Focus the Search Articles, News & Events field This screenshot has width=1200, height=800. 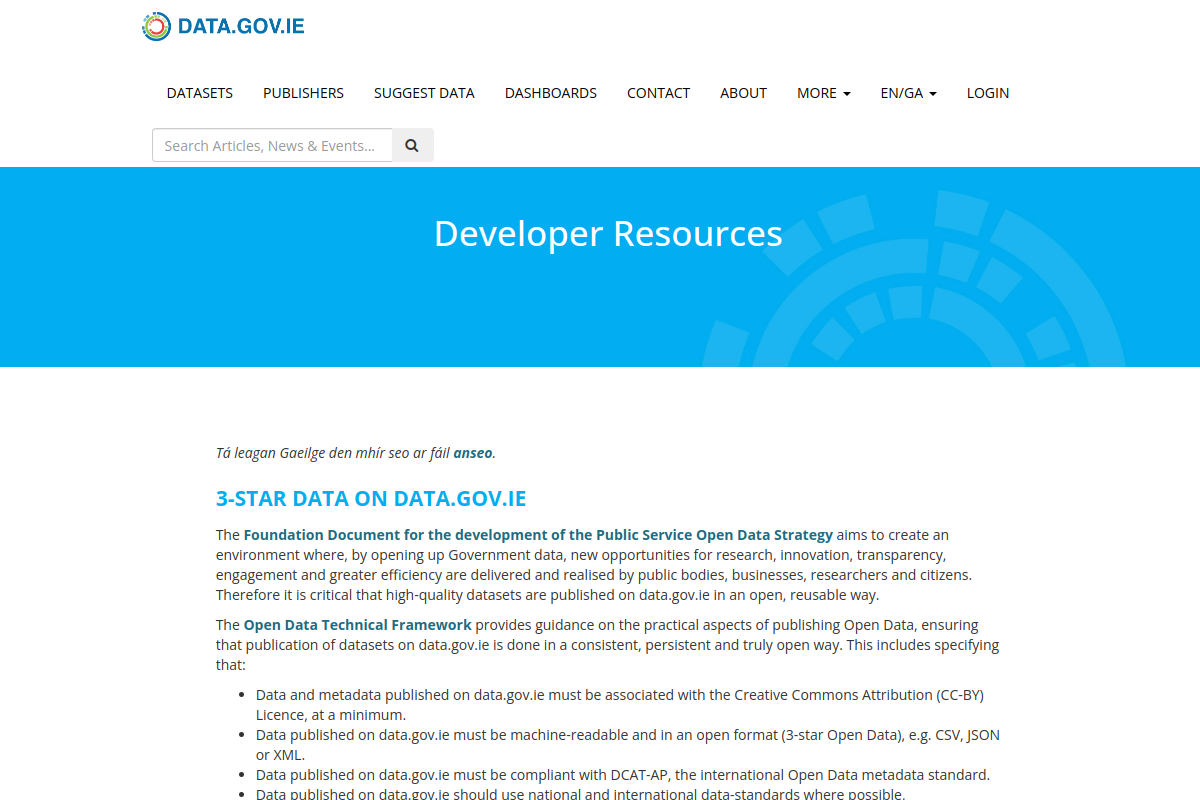[x=272, y=145]
